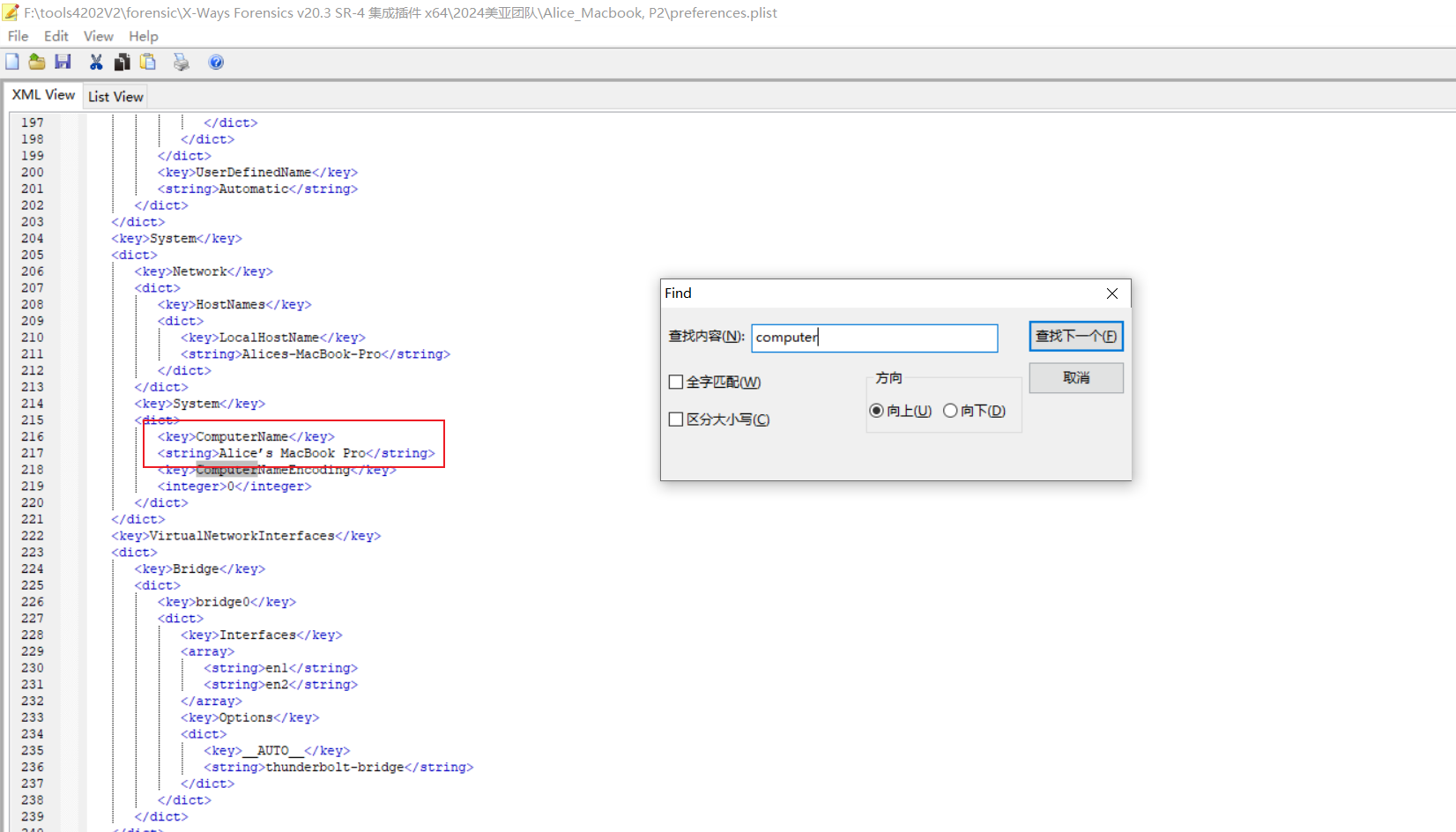The width and height of the screenshot is (1456, 832).
Task: Click the Alice's MacBook Pro string line
Action: point(296,453)
